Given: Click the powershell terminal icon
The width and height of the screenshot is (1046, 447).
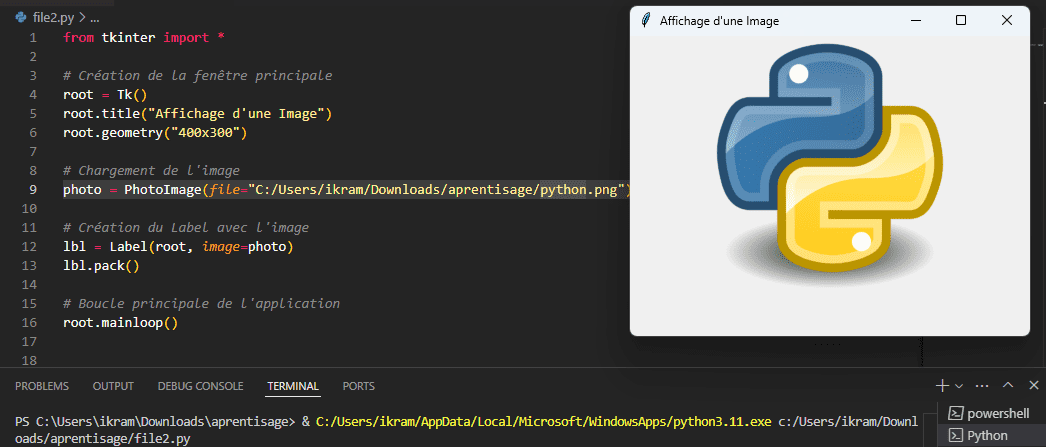Looking at the screenshot, I should pos(955,414).
